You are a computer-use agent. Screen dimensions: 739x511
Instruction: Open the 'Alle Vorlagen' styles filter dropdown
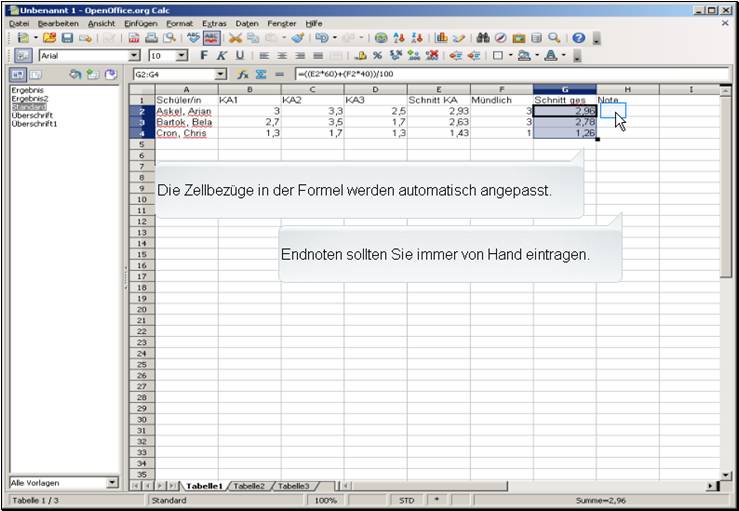pos(112,483)
